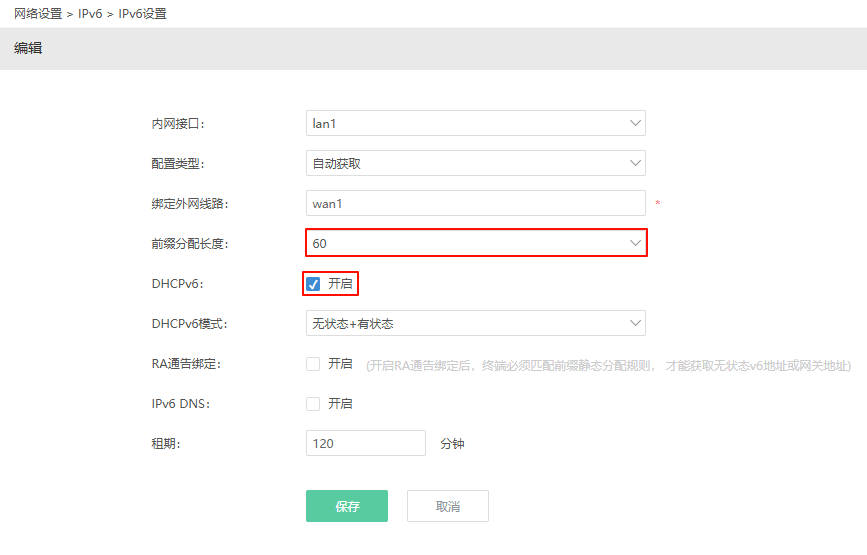Open the DHCPv6模式 selector showing 无状态+有状态

coord(465,323)
